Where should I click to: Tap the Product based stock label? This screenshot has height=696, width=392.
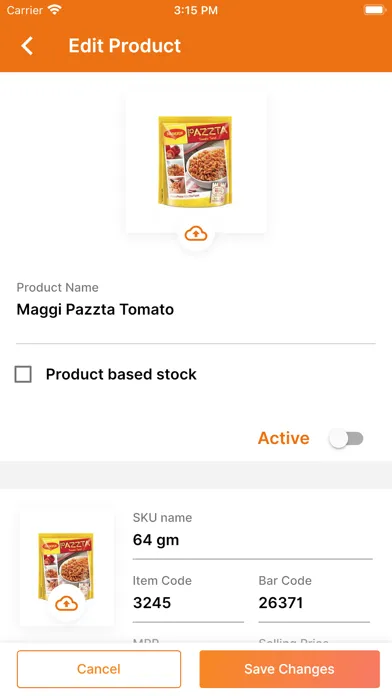point(121,374)
